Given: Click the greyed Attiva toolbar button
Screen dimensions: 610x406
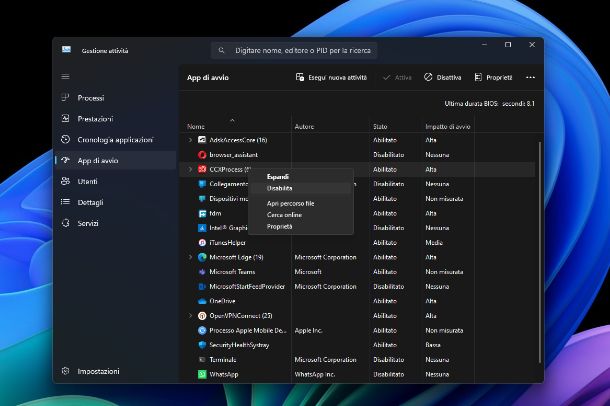Looking at the screenshot, I should [397, 77].
